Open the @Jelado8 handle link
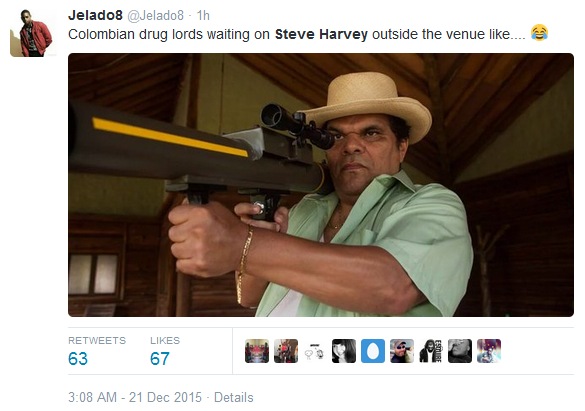This screenshot has height=411, width=585. 156,15
